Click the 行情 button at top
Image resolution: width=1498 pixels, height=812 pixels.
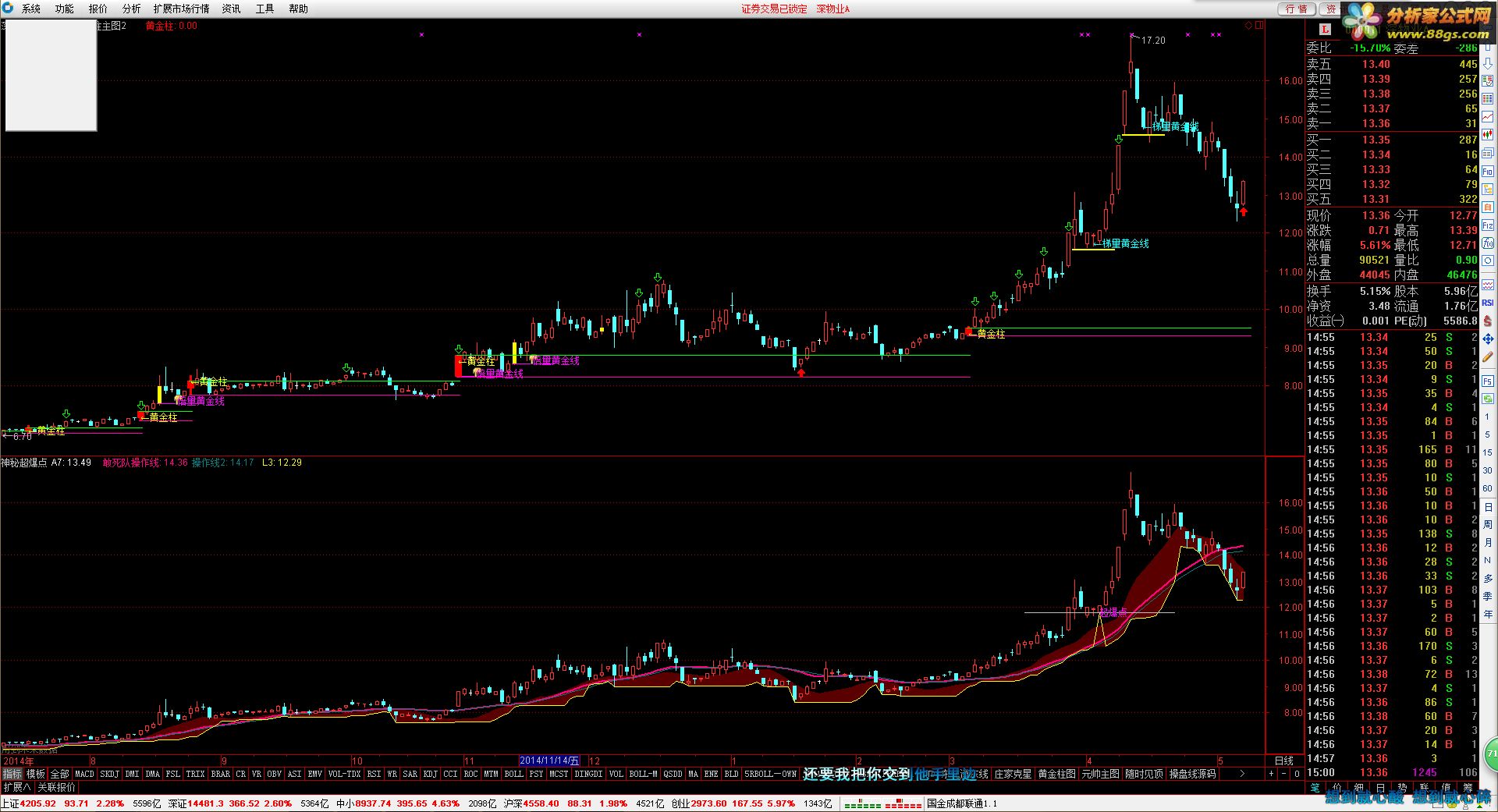pyautogui.click(x=1297, y=9)
